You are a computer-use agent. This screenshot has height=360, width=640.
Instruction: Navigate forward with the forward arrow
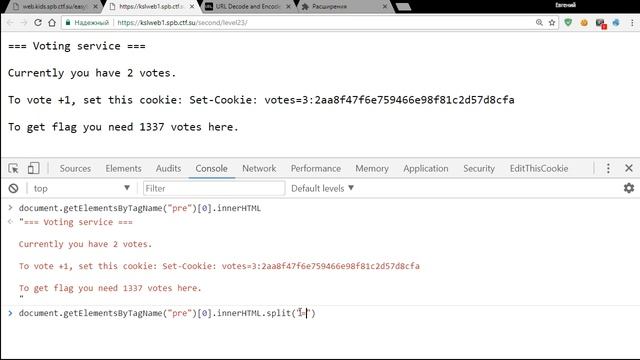24,23
